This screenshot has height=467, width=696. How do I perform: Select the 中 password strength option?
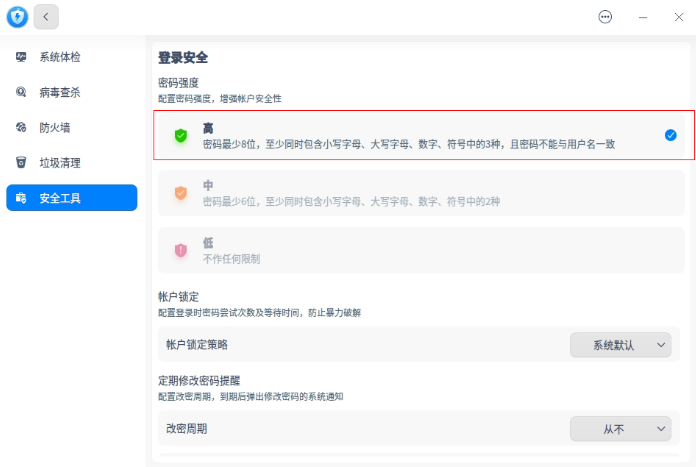coord(421,193)
